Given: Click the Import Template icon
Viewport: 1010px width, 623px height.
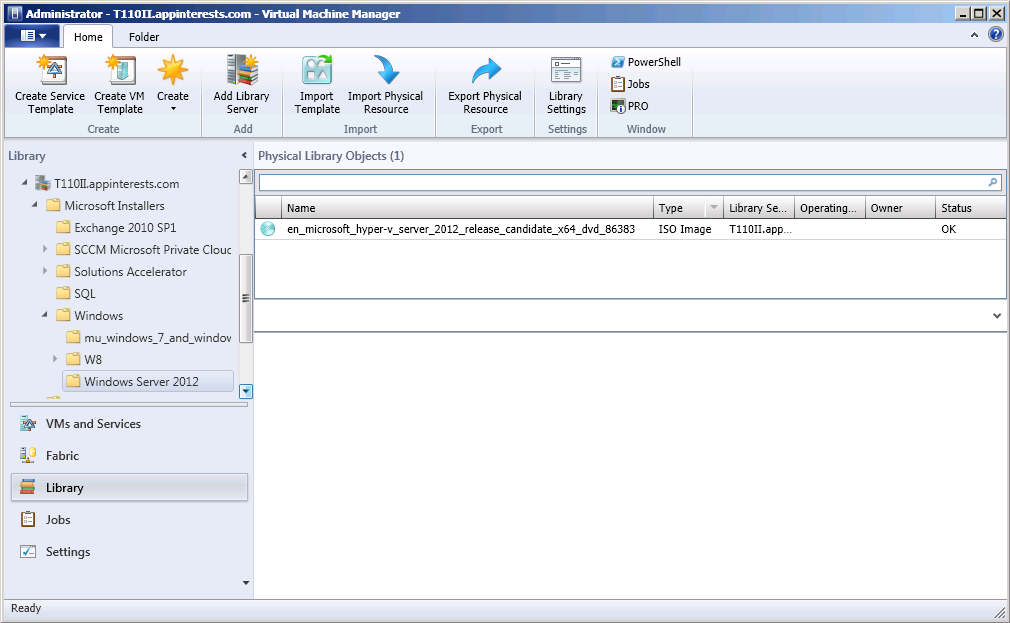Looking at the screenshot, I should point(317,72).
